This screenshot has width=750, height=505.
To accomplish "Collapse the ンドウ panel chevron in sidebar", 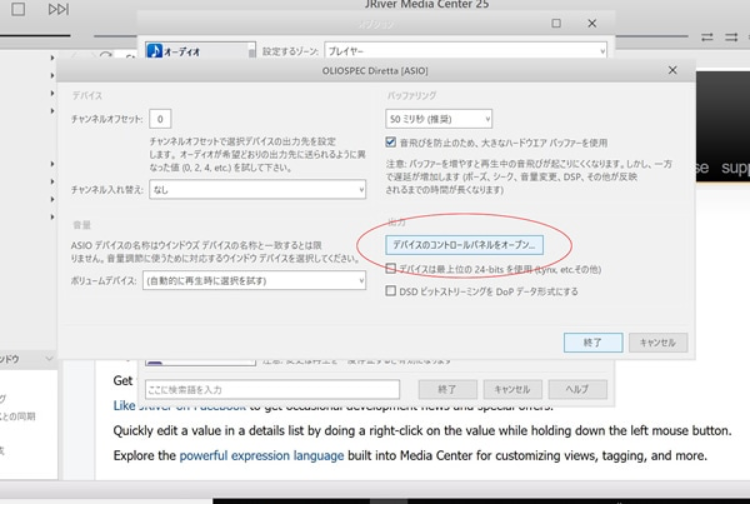I will point(49,359).
